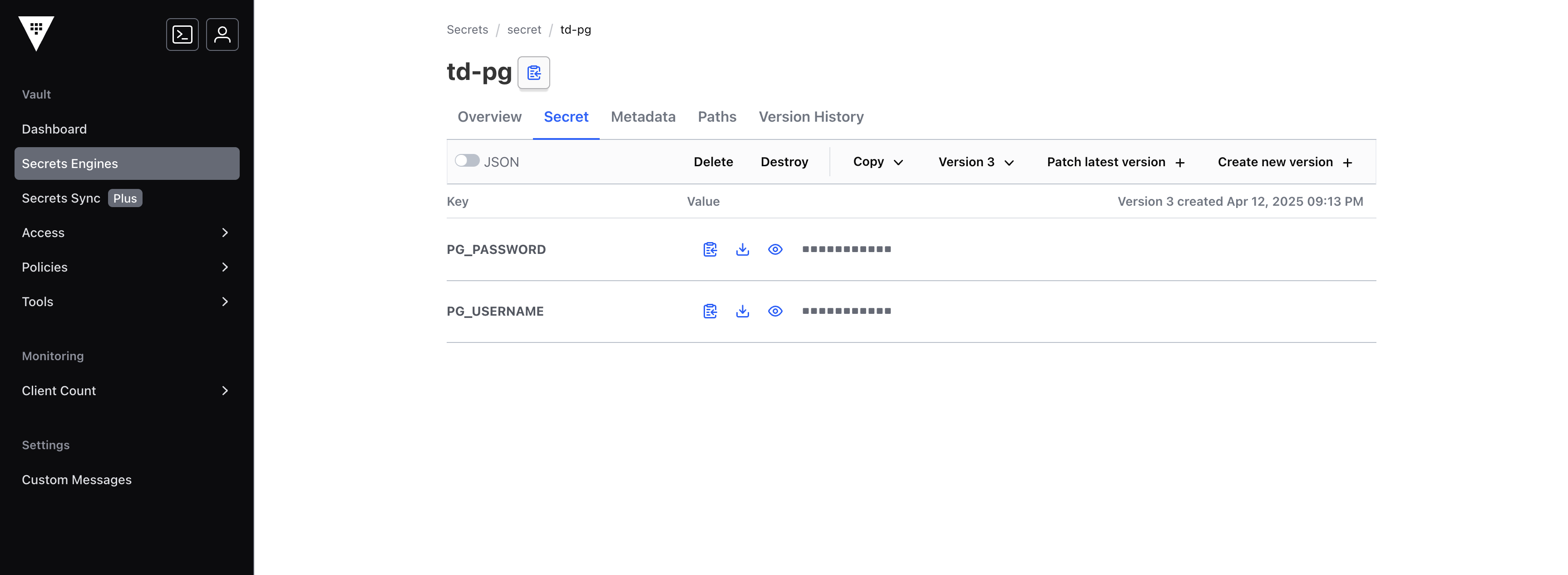This screenshot has height=575, width=1568.
Task: Click the Vault logo
Action: (36, 34)
